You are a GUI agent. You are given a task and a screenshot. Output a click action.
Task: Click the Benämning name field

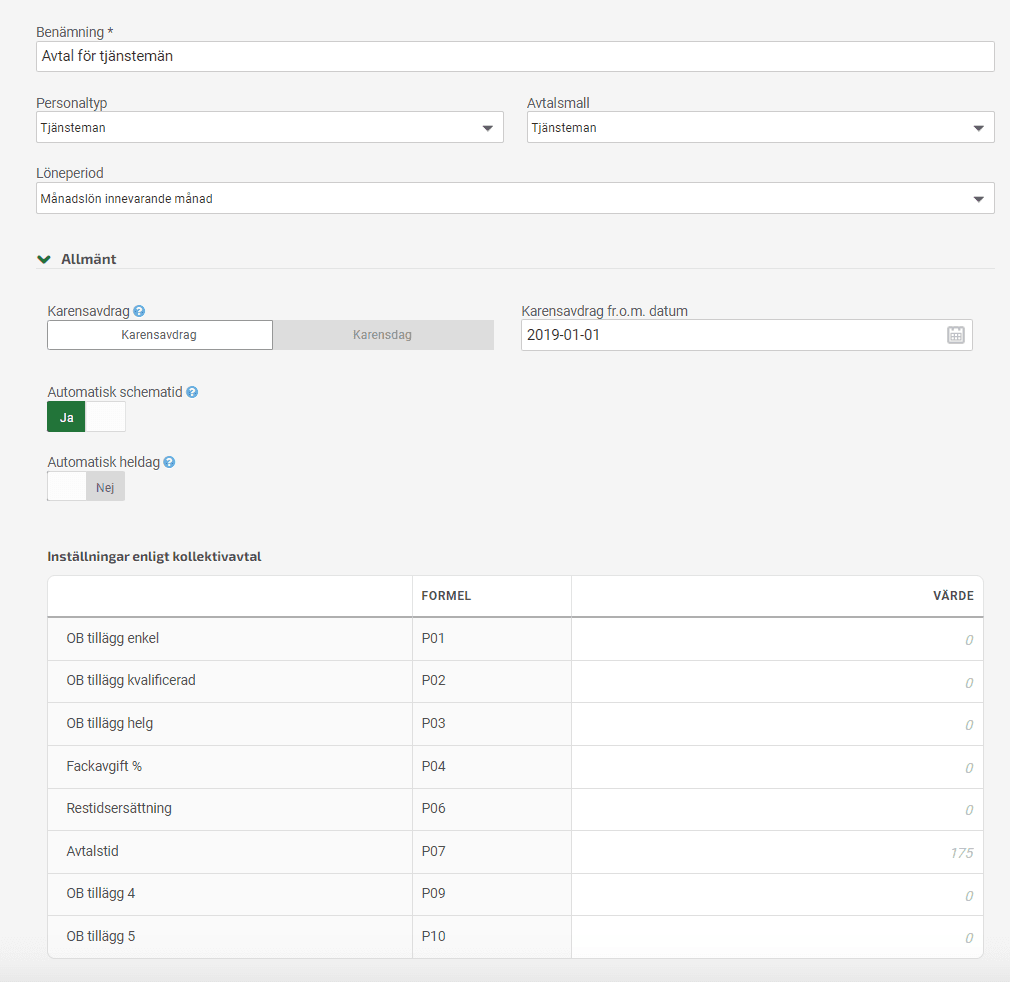point(515,57)
